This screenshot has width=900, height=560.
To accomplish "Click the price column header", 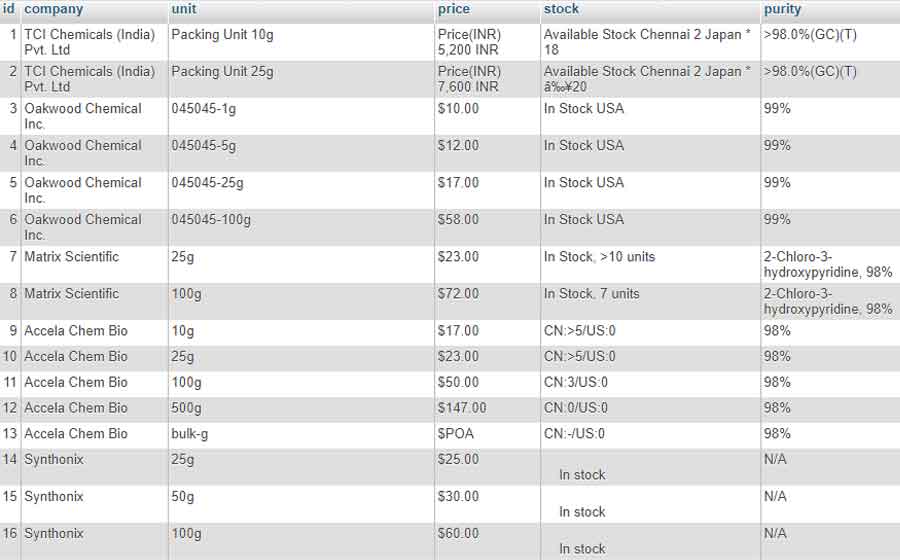I will pyautogui.click(x=453, y=9).
